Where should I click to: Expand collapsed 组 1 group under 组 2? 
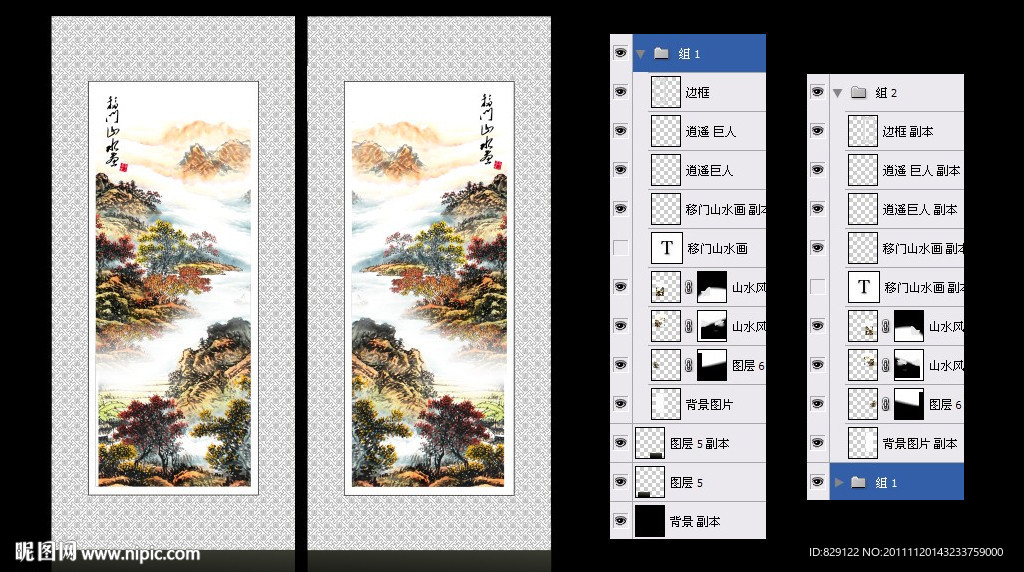[x=839, y=482]
